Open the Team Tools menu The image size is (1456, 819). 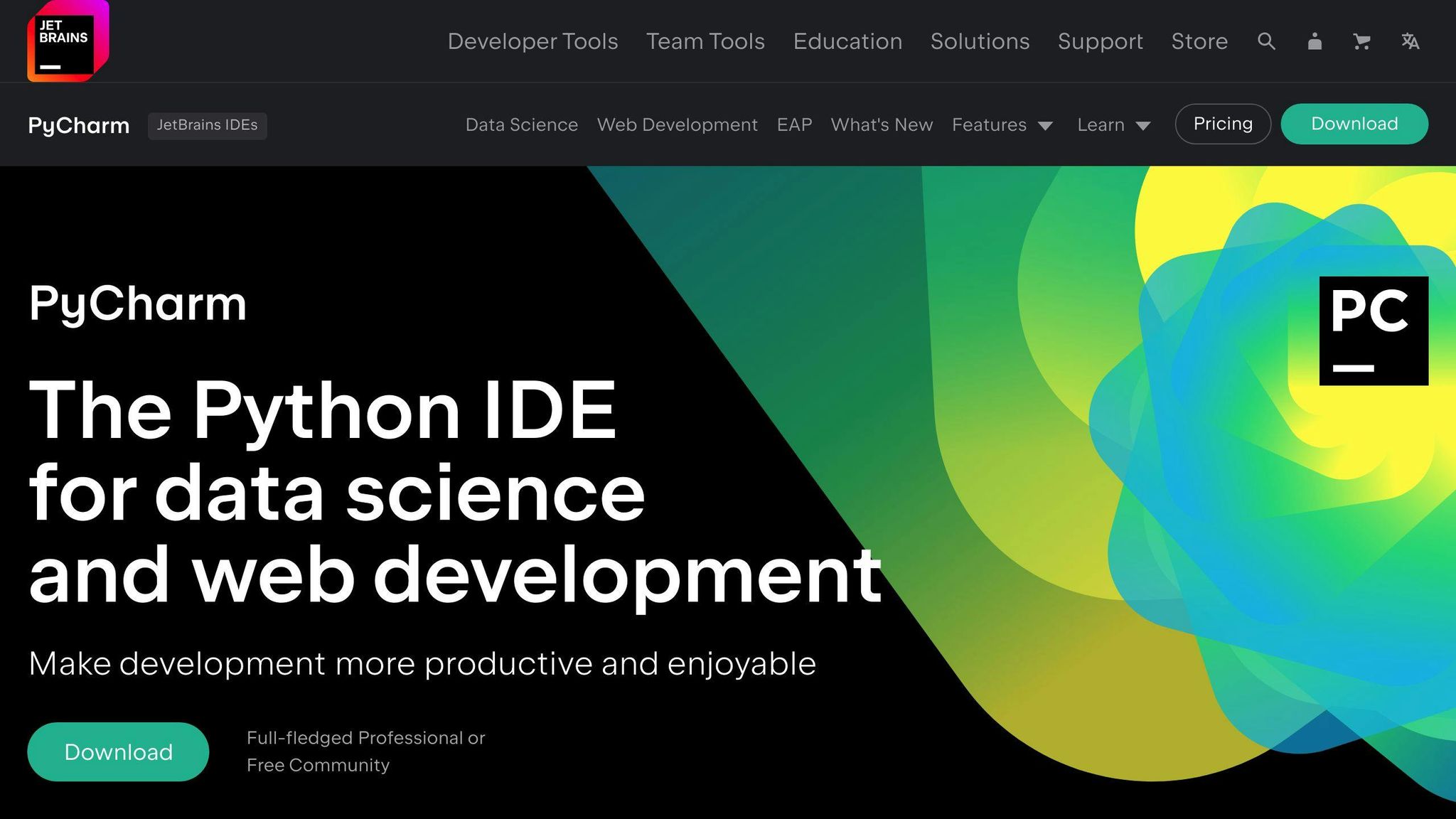705,41
